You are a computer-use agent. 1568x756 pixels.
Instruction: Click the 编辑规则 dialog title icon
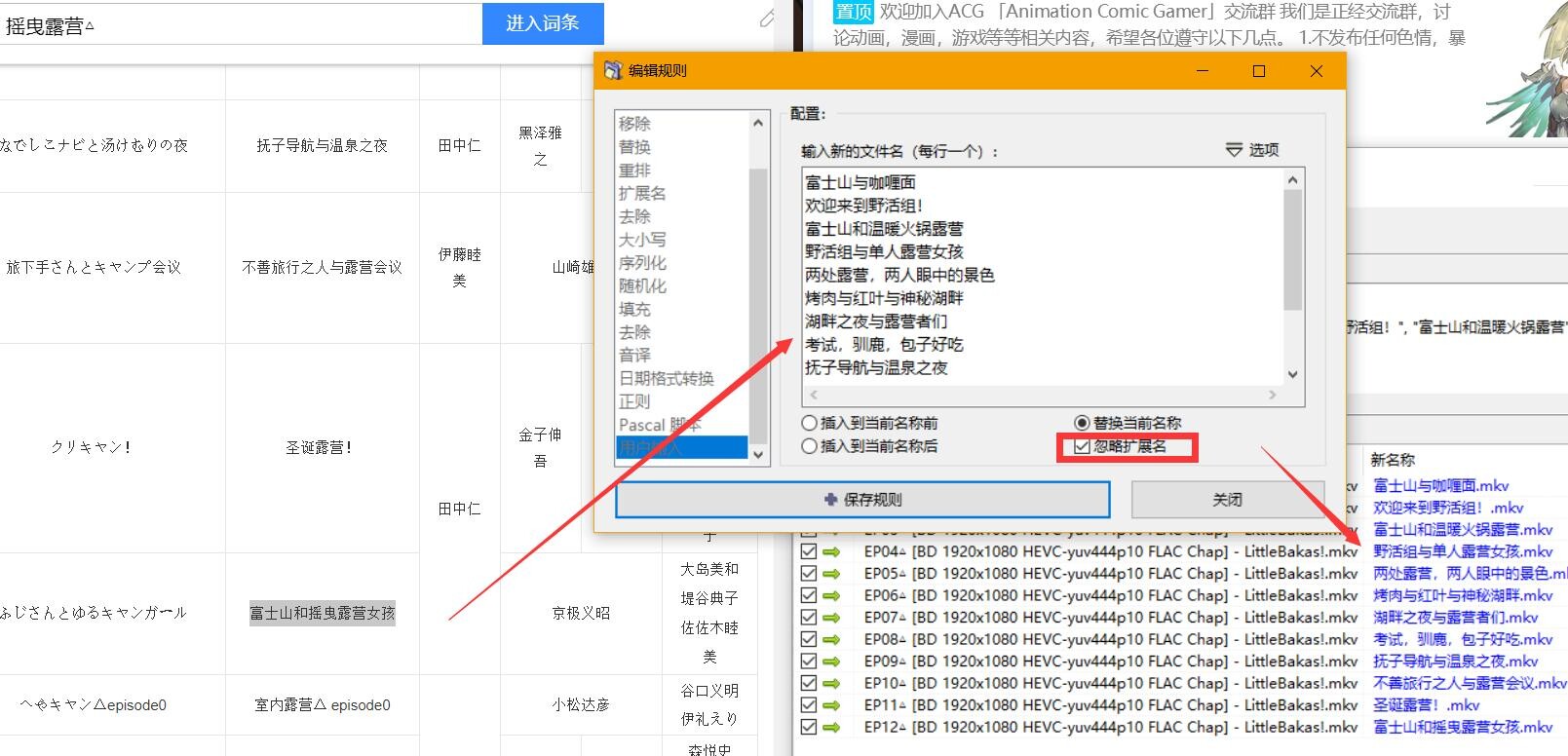click(x=613, y=71)
